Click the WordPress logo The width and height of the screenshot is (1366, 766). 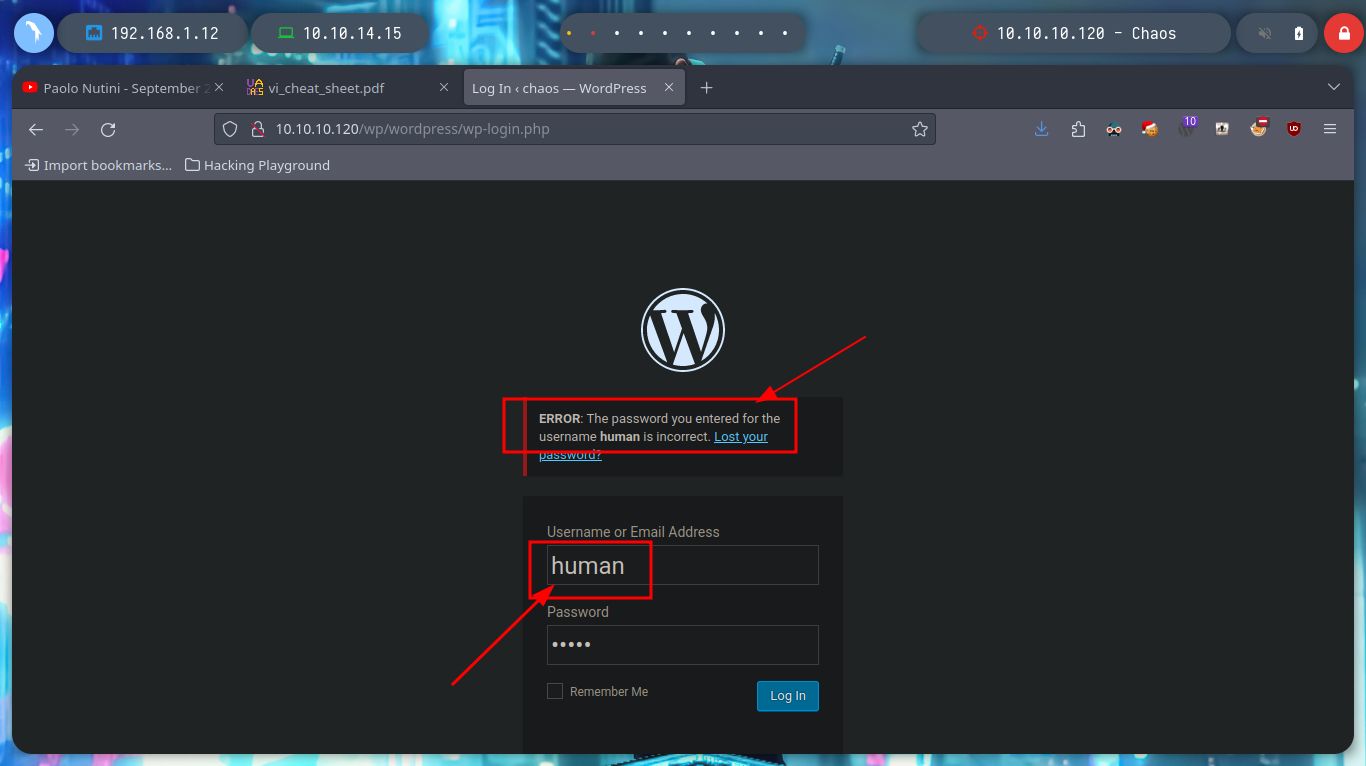tap(683, 330)
